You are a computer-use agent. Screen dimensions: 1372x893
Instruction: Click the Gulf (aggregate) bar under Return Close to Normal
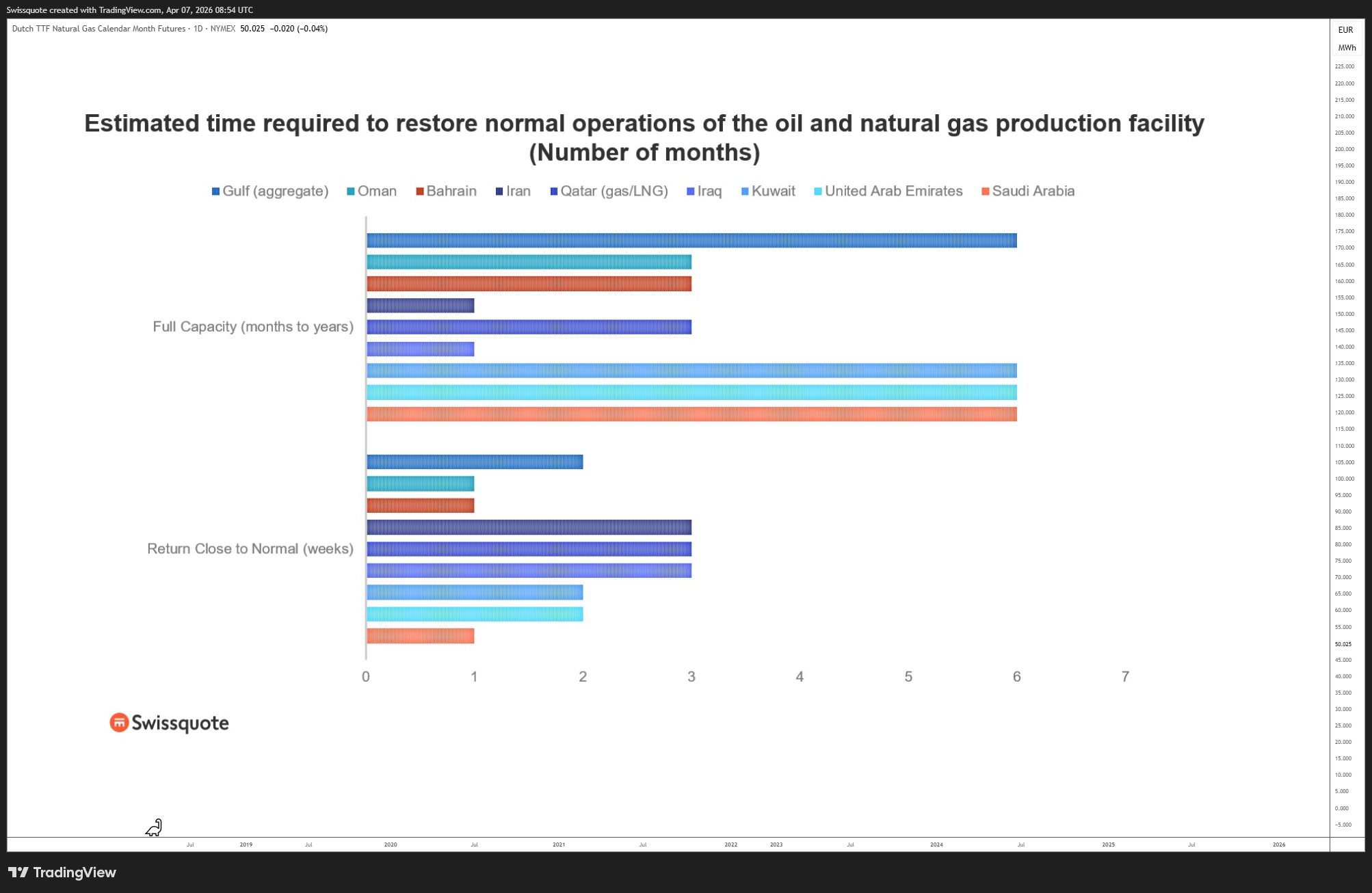tap(475, 462)
